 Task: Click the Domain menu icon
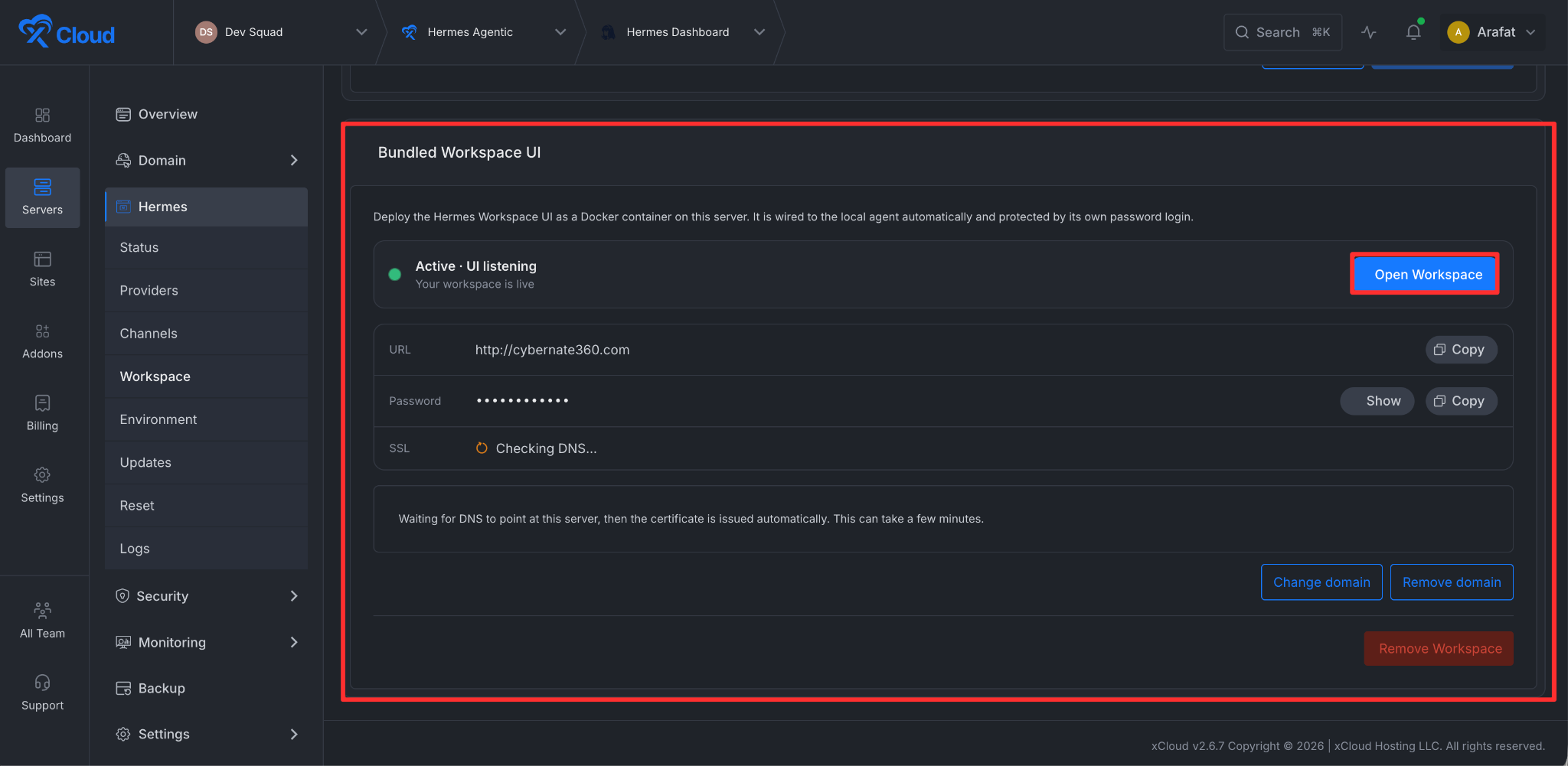[x=123, y=160]
